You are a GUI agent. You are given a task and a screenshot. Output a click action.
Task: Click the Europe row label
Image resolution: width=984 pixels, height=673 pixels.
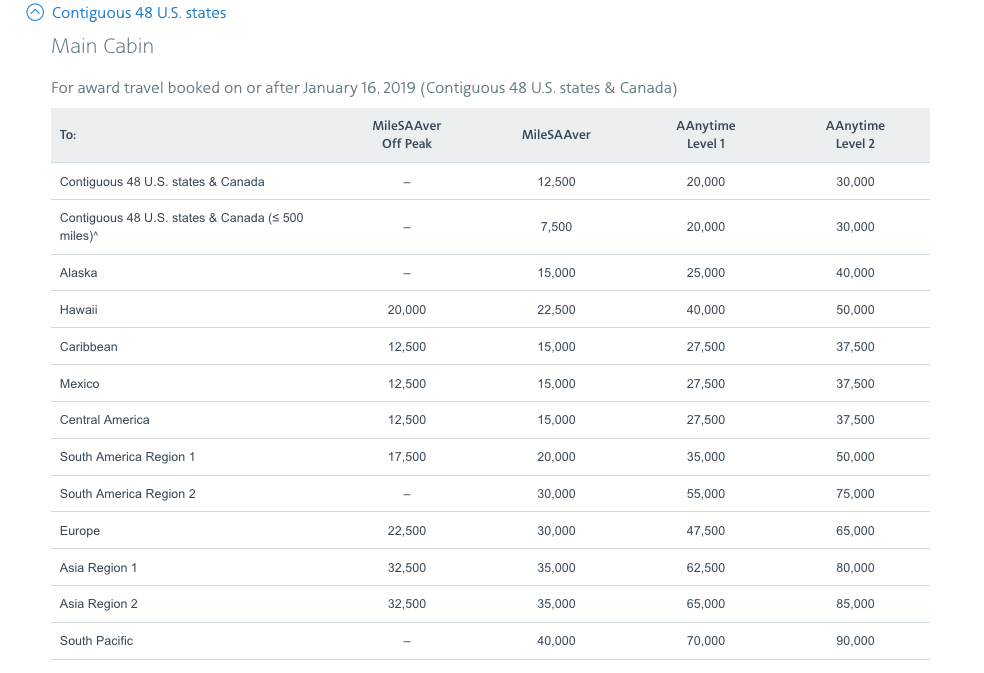(80, 531)
